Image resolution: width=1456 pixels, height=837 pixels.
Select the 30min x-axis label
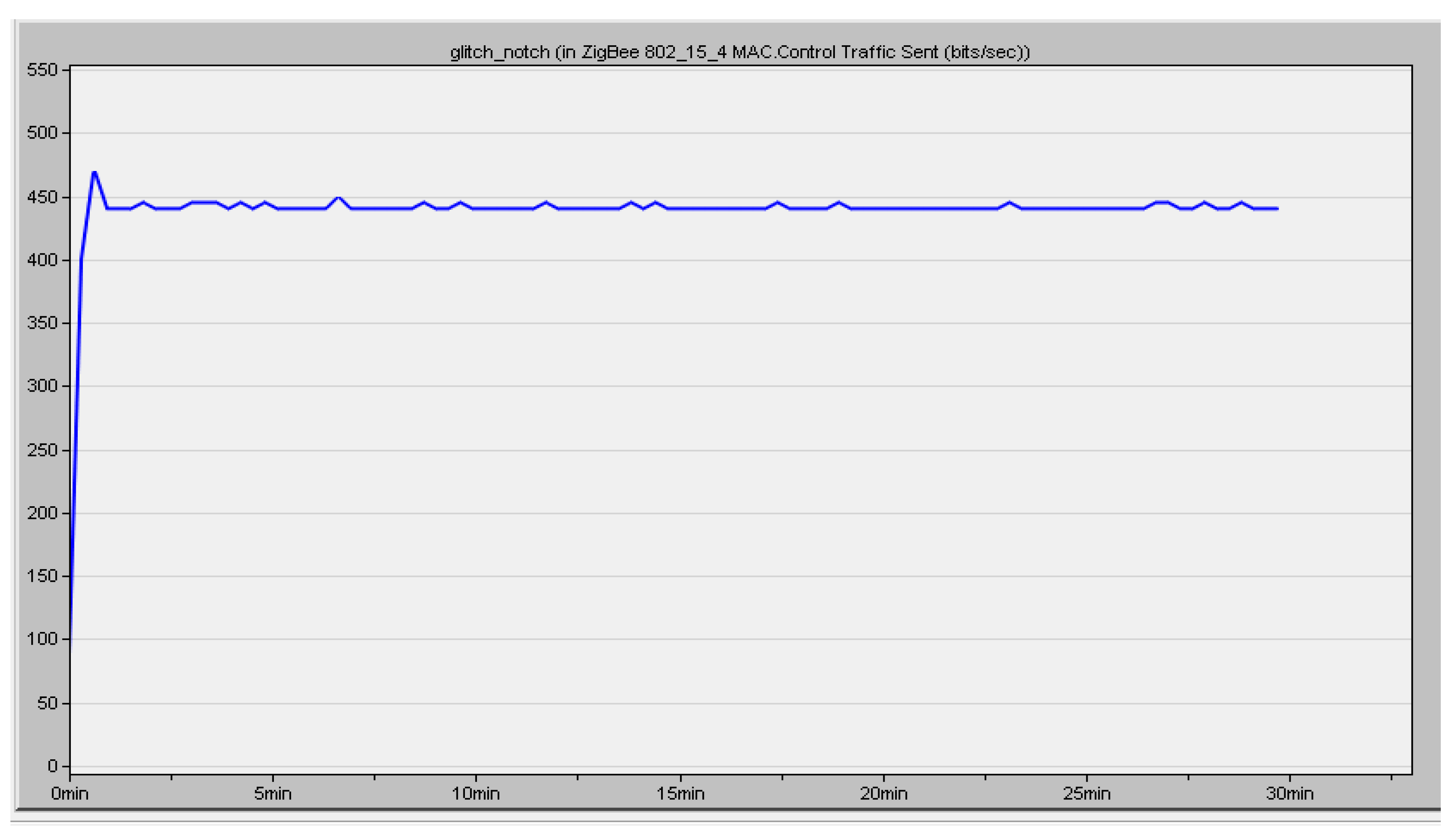tap(1289, 794)
